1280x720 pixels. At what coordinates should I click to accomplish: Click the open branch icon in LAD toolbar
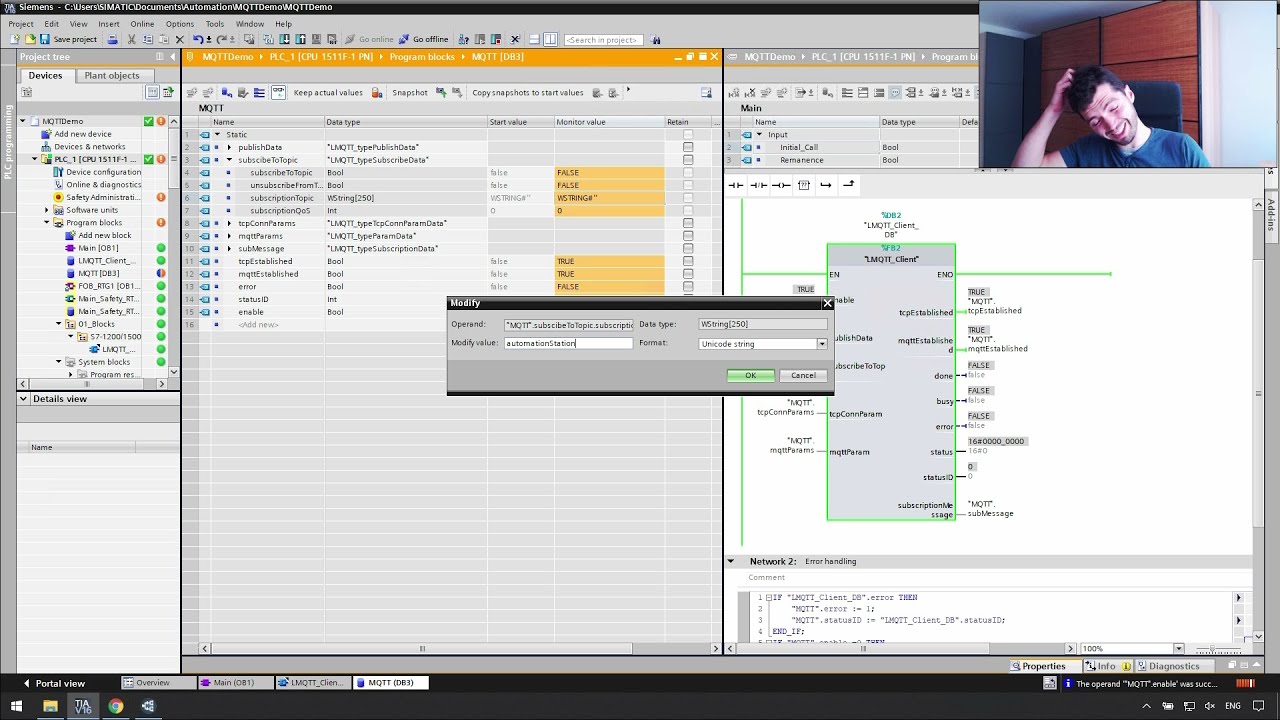tap(825, 185)
